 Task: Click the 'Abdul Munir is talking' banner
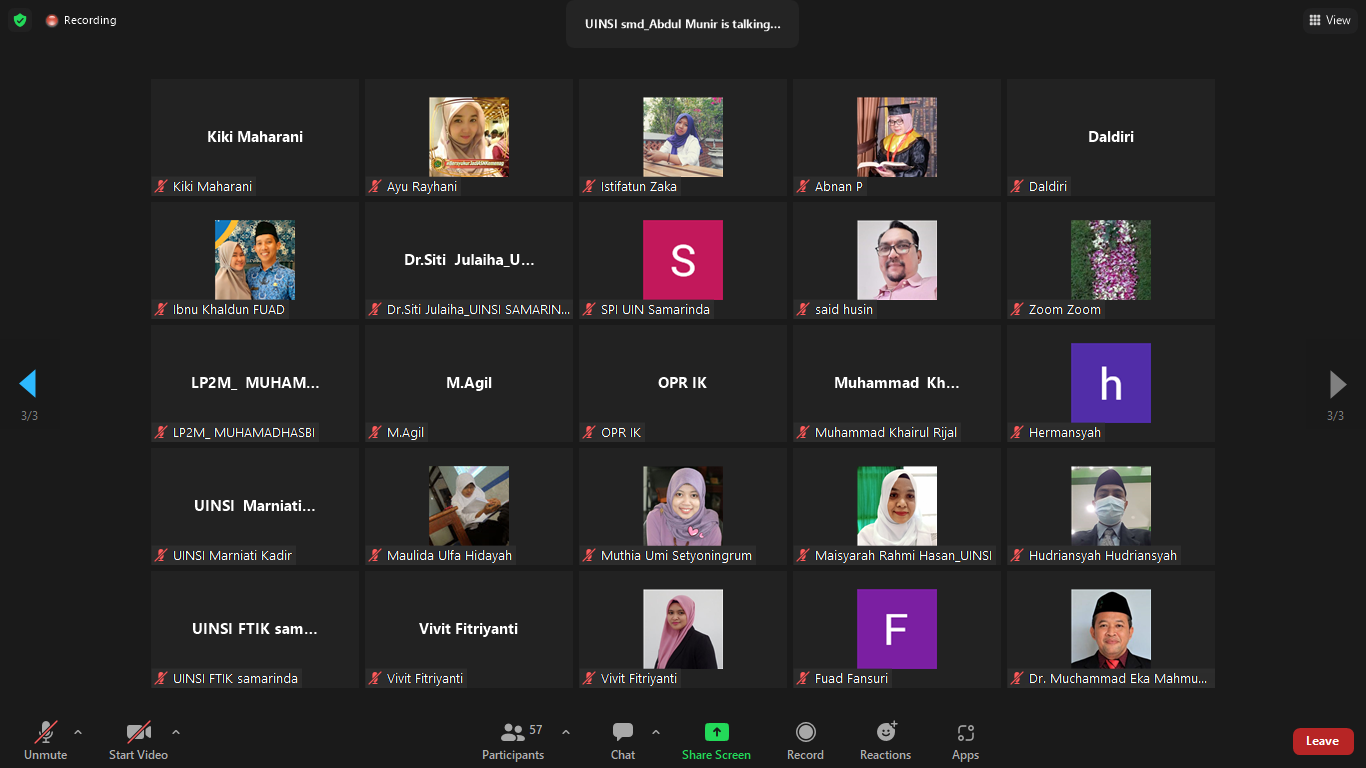pyautogui.click(x=683, y=24)
